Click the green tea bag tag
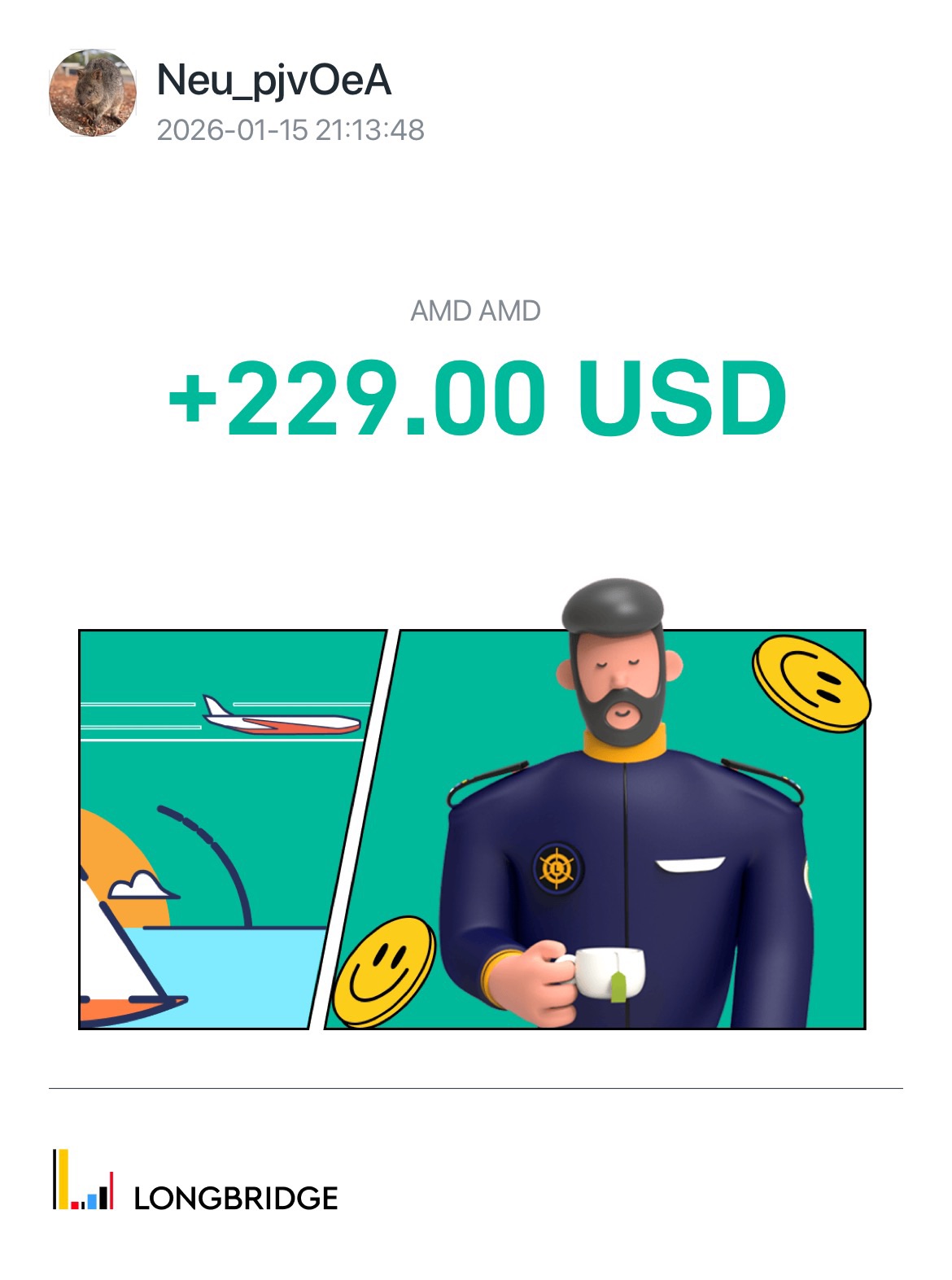The width and height of the screenshot is (952, 1280). [x=618, y=985]
